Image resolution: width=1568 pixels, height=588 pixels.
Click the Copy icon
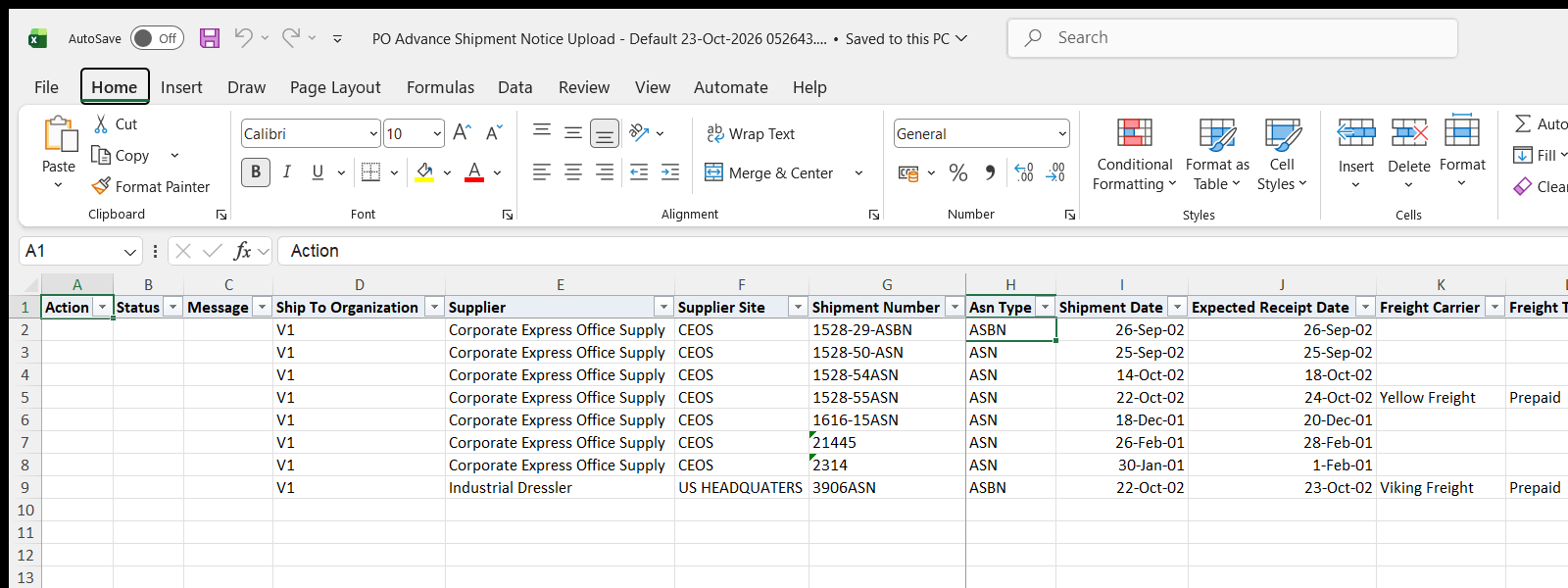click(100, 155)
